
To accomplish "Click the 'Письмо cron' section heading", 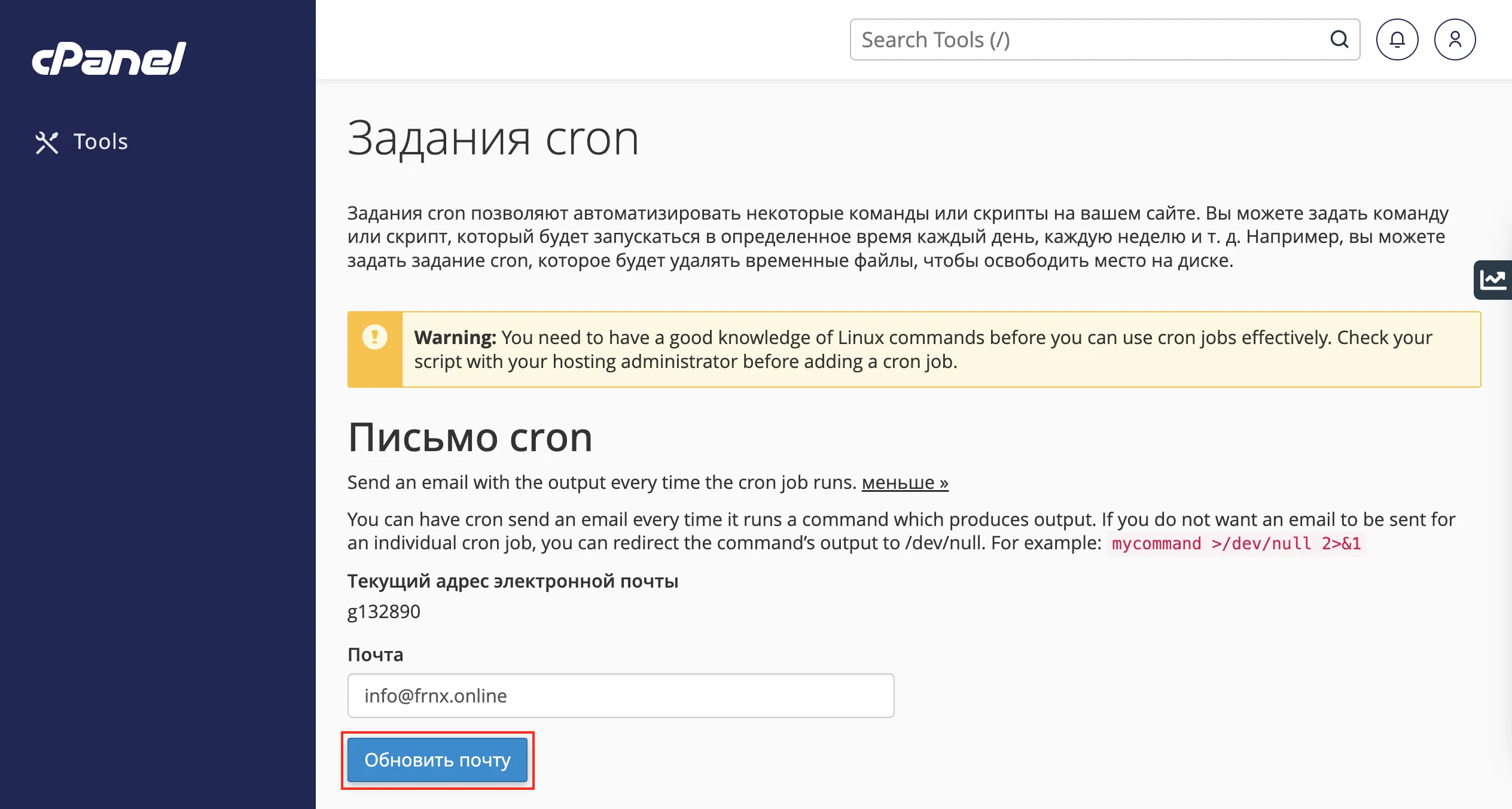I will tap(470, 437).
